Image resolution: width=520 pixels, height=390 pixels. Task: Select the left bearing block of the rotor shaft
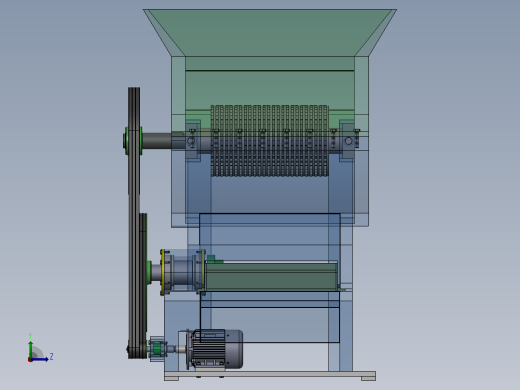[x=193, y=141]
